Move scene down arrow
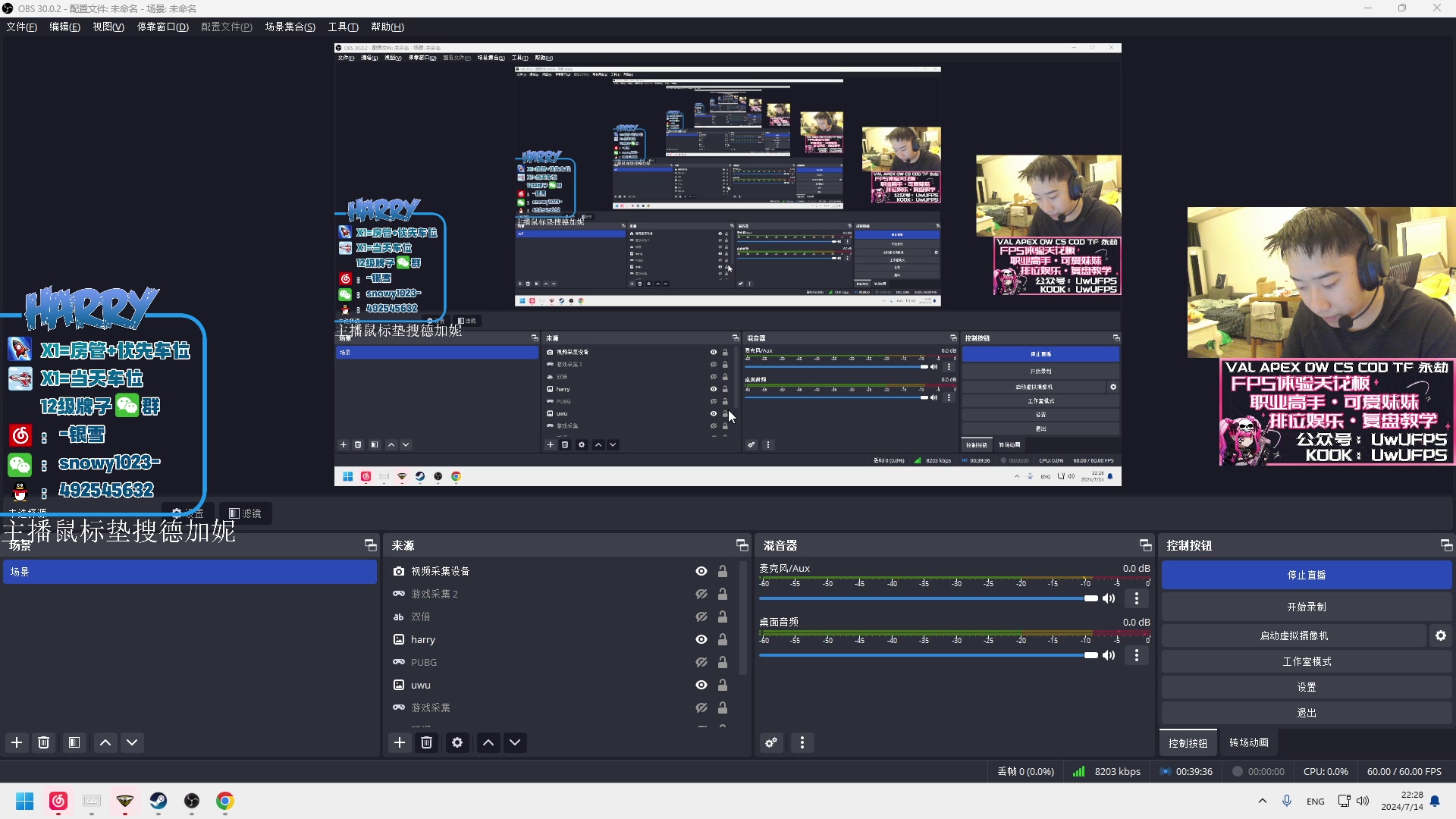1456x819 pixels. [132, 742]
